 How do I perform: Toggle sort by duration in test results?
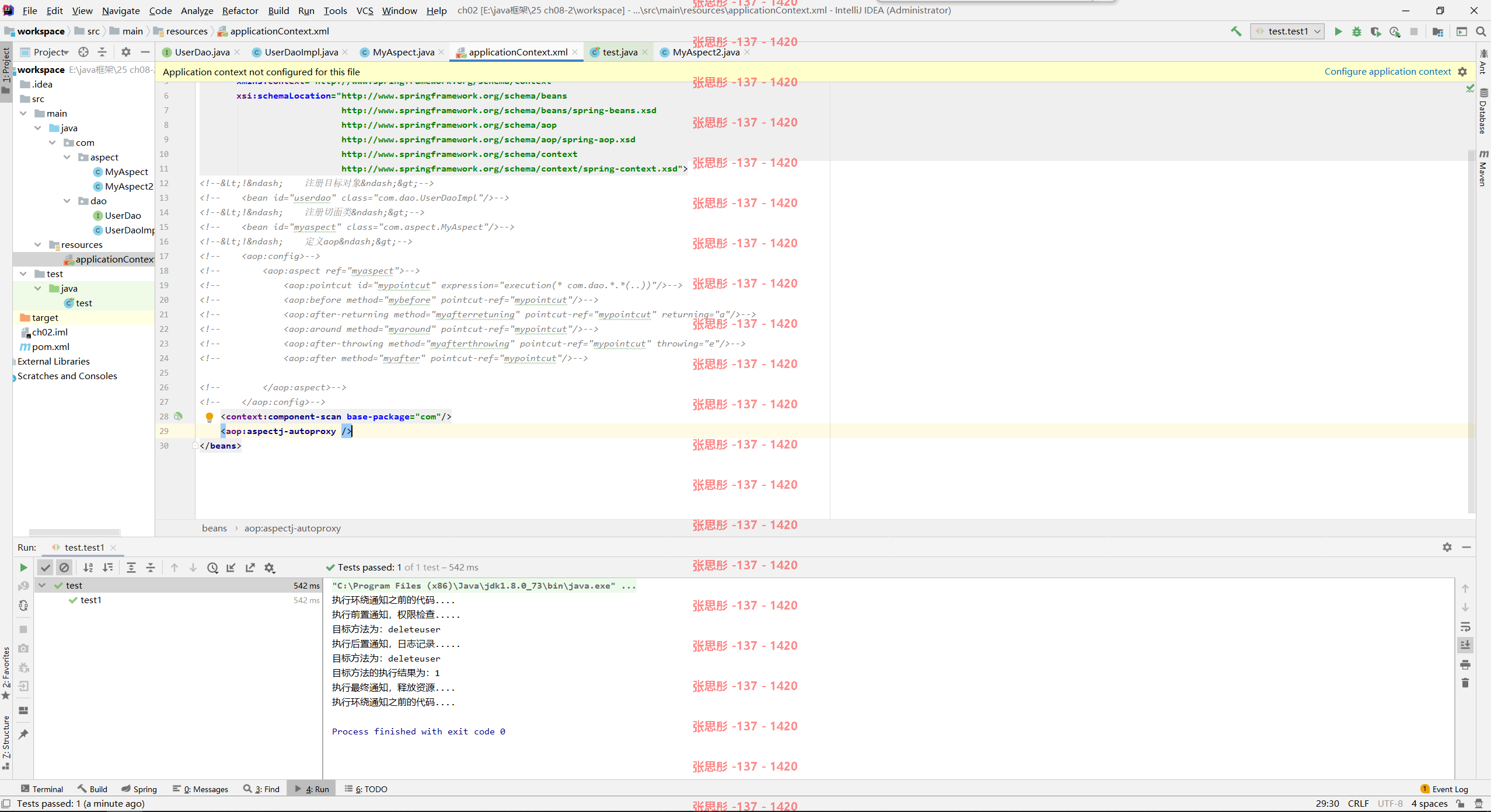pos(107,568)
